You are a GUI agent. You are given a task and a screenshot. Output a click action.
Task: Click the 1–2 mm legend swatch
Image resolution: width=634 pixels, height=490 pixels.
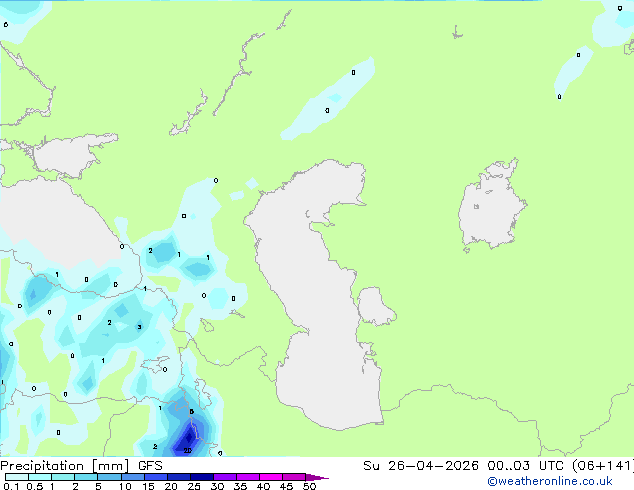(x=63, y=477)
